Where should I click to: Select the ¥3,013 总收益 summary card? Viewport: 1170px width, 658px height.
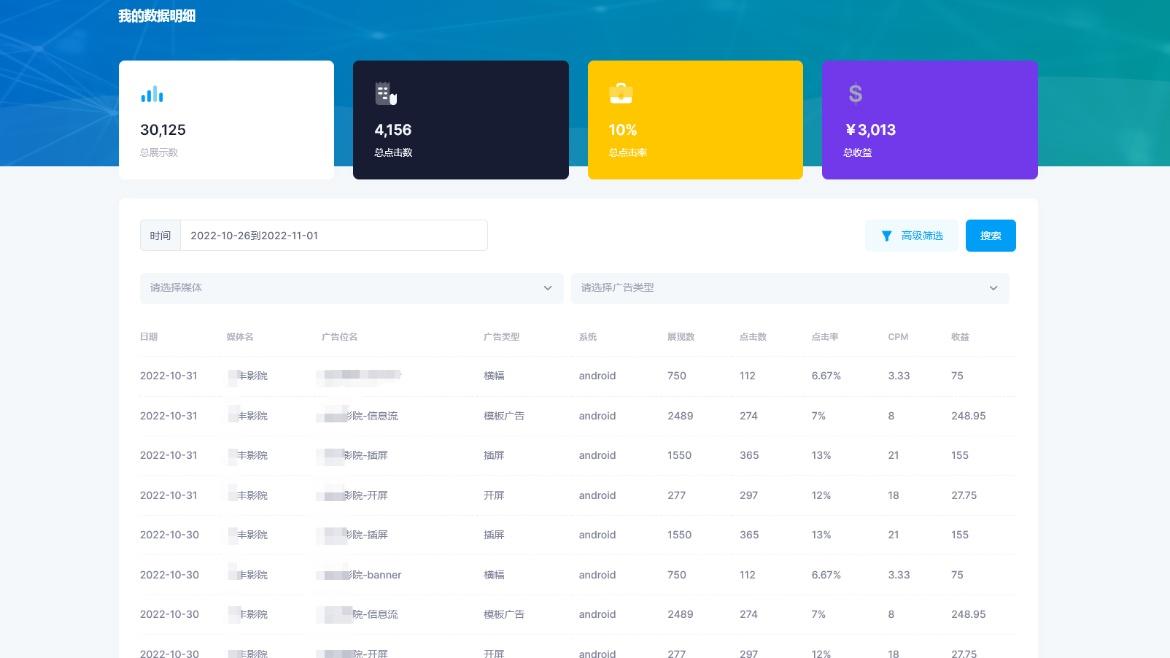930,120
